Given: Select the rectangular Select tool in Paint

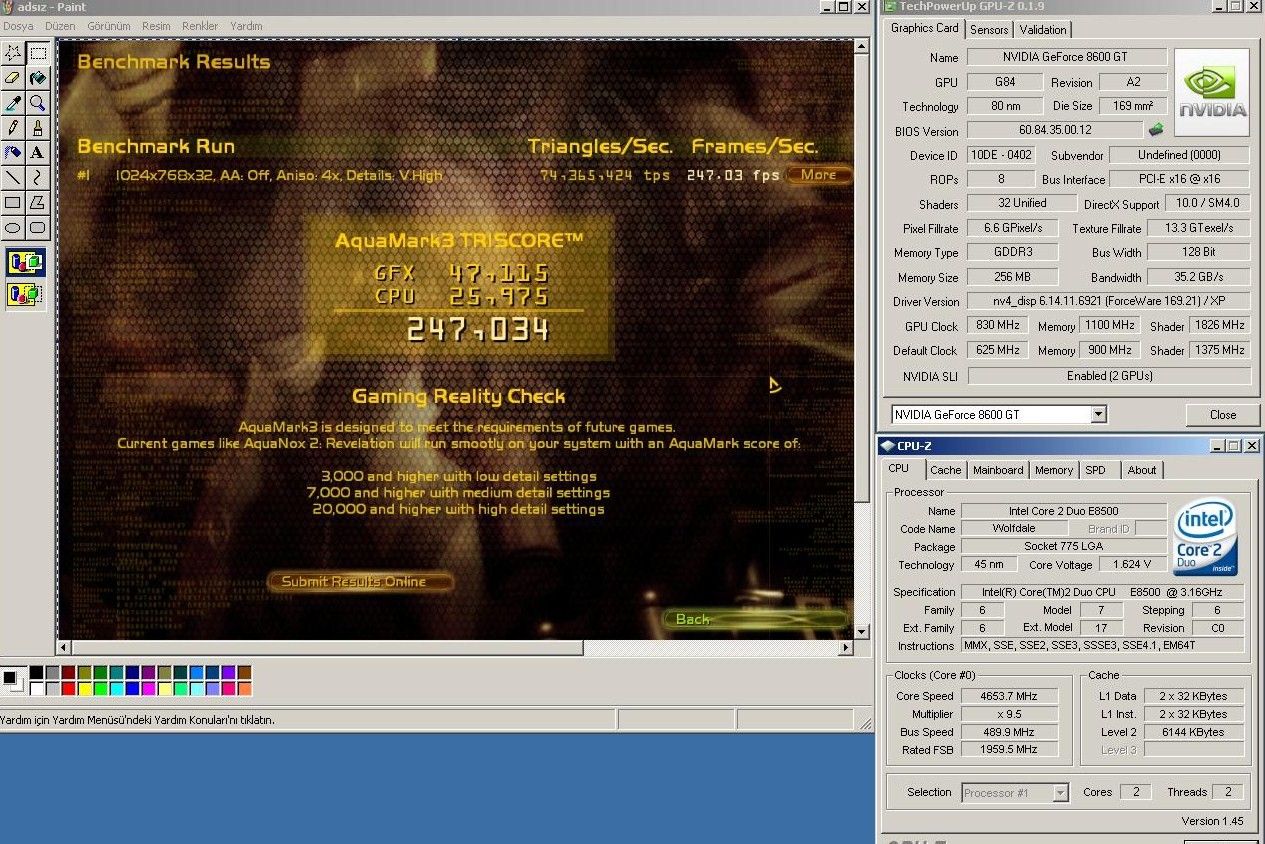Looking at the screenshot, I should pyautogui.click(x=38, y=52).
